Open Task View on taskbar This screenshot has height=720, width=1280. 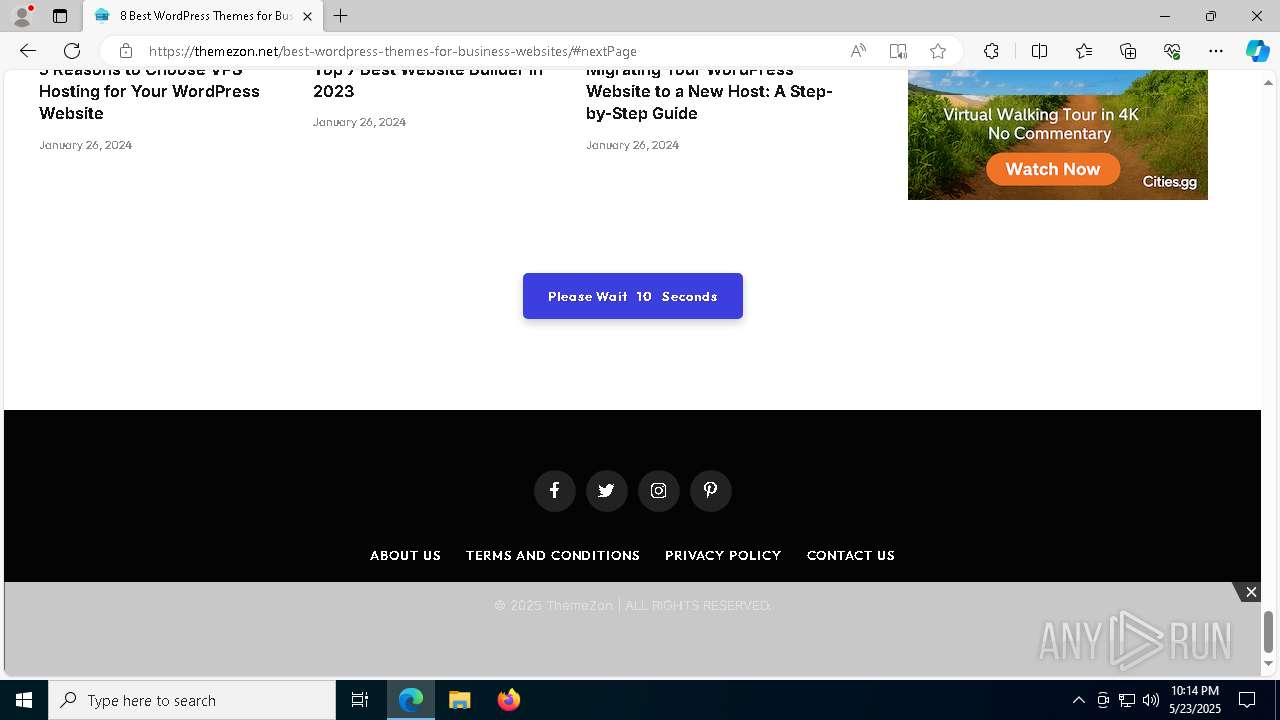coord(360,700)
